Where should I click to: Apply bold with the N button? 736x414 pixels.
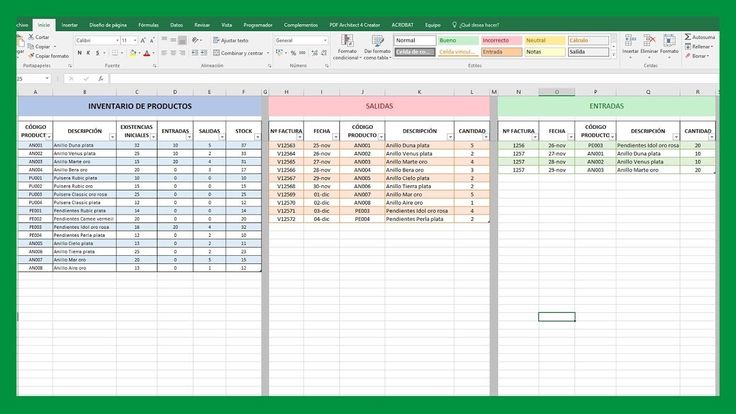[x=80, y=53]
